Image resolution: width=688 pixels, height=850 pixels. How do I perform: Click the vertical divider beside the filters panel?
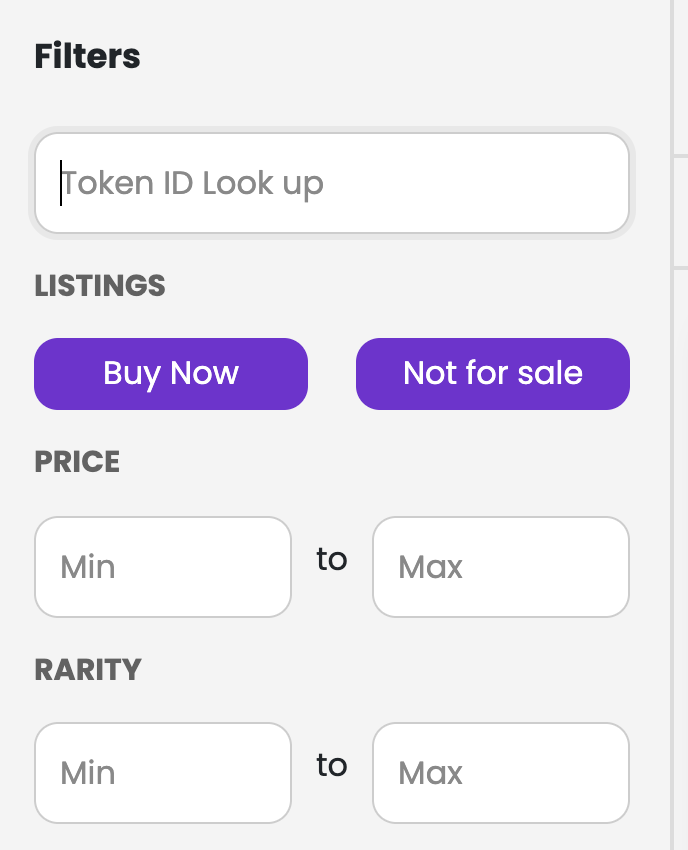tap(671, 425)
